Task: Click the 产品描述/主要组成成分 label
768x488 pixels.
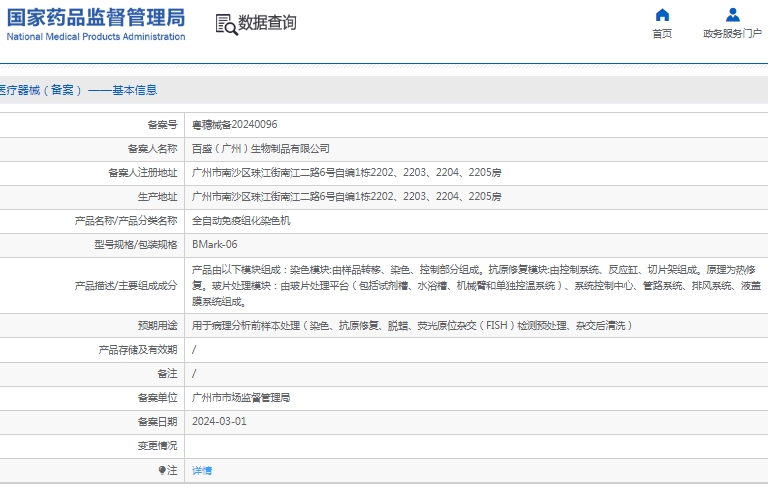Action: pyautogui.click(x=126, y=286)
